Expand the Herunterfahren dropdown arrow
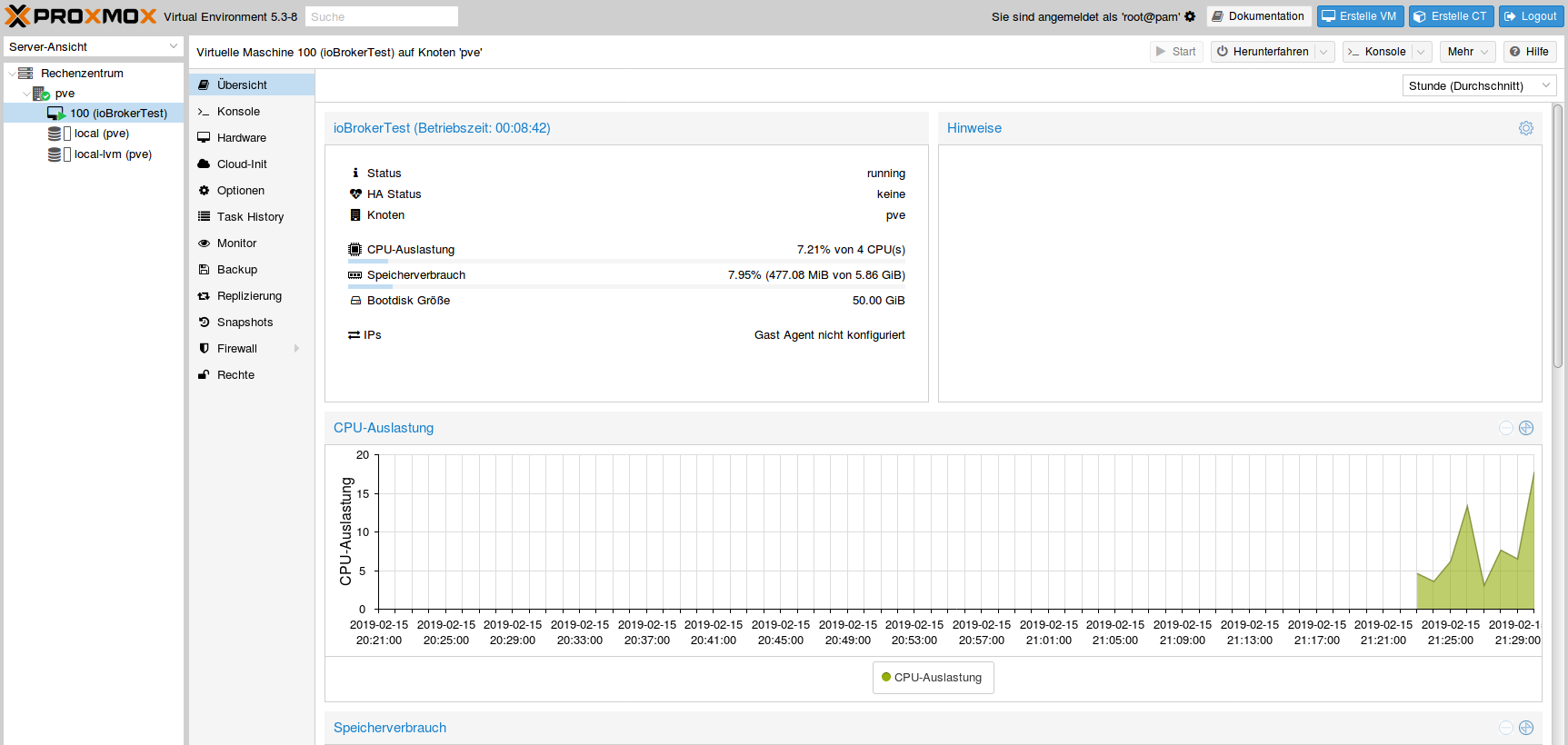Screen dimensions: 1568x745 tap(1324, 52)
